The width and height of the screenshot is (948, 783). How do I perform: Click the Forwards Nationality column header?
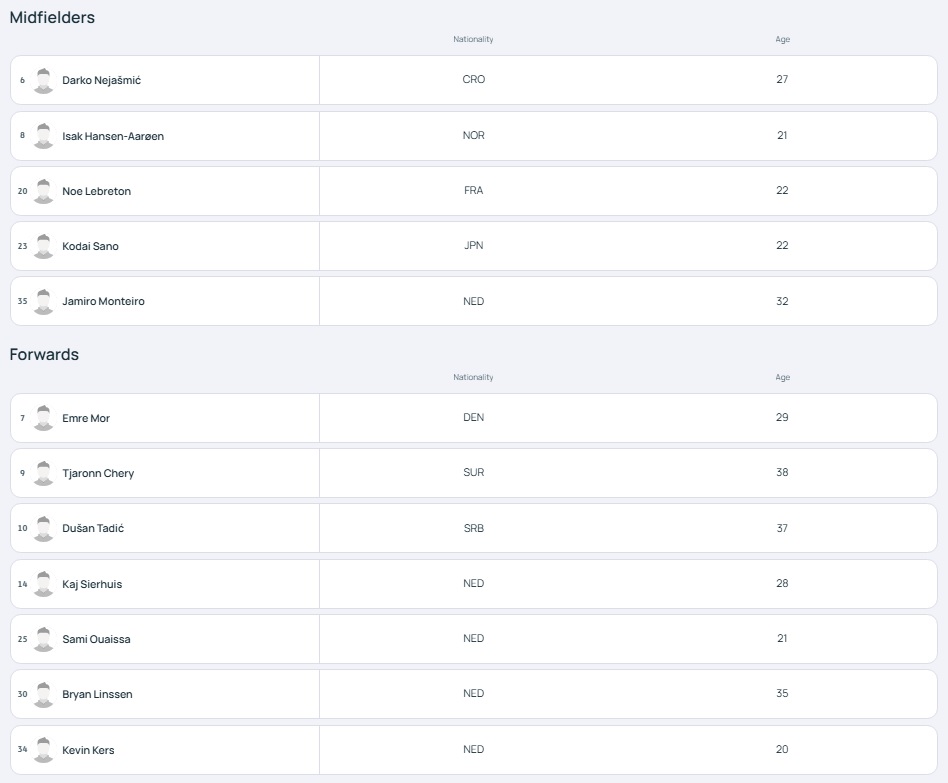coord(473,377)
